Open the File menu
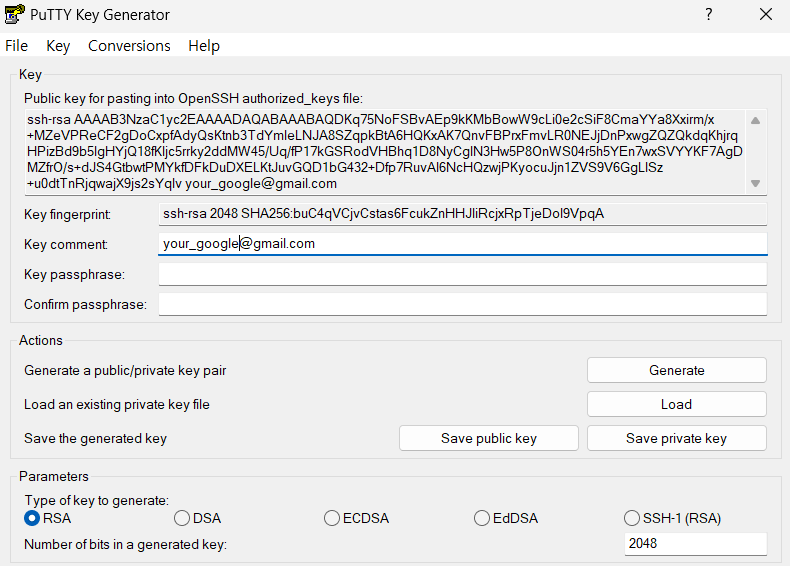This screenshot has height=566, width=790. pyautogui.click(x=16, y=46)
